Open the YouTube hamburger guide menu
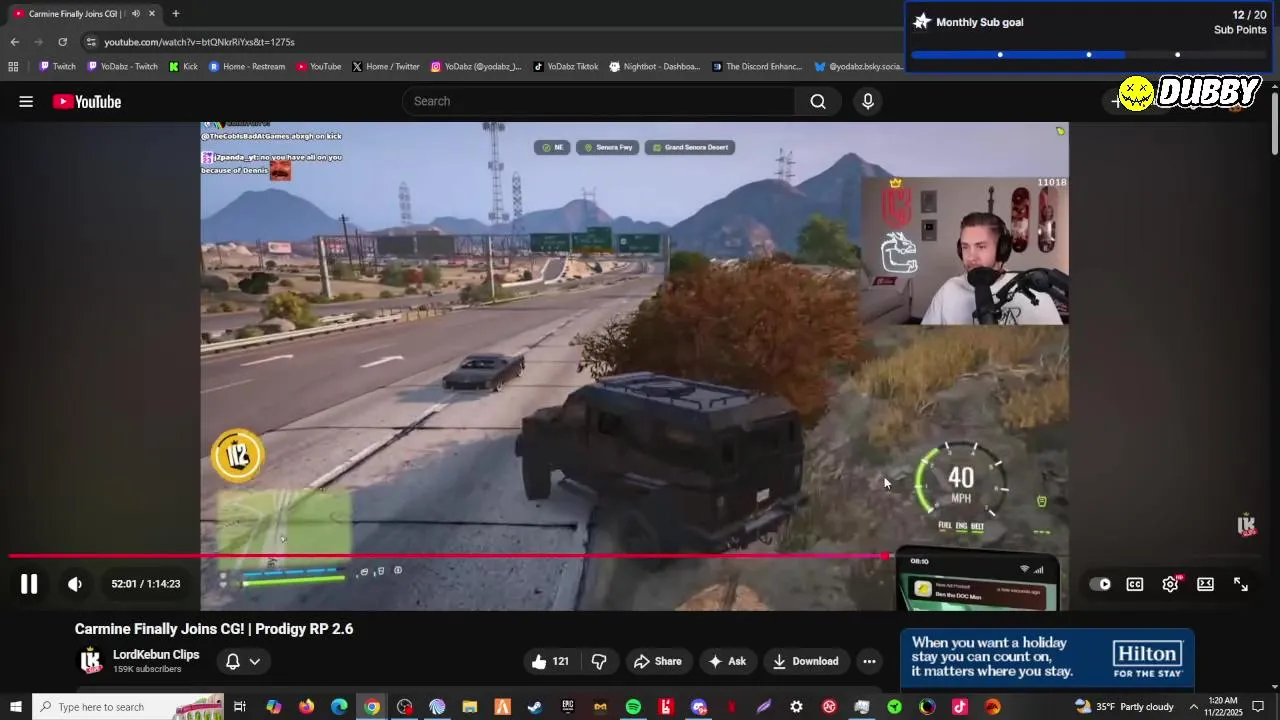The height and width of the screenshot is (720, 1280). 26,101
